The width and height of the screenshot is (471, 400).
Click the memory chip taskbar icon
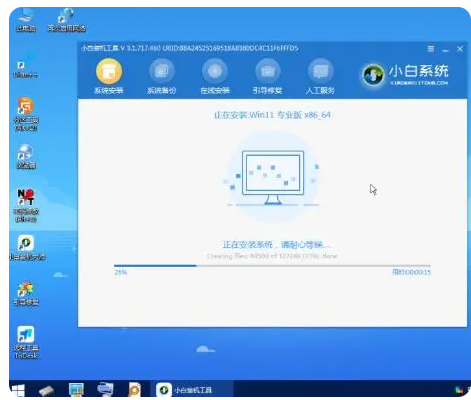pyautogui.click(x=46, y=390)
